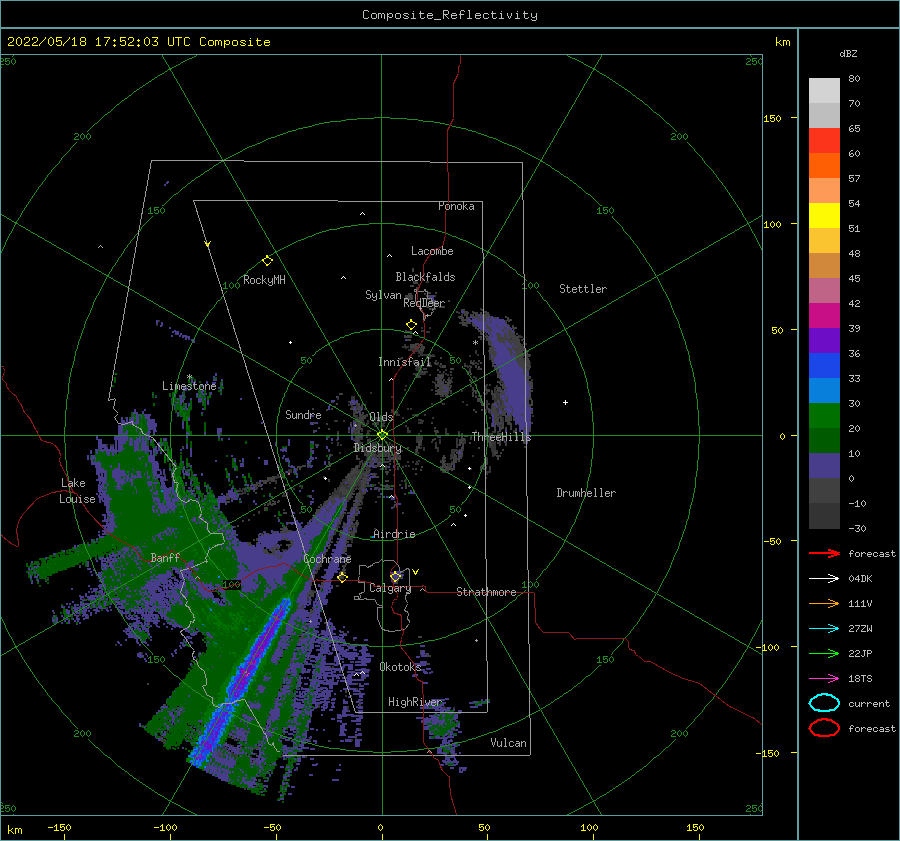Click the Limestone label
The image size is (900, 841).
189,386
